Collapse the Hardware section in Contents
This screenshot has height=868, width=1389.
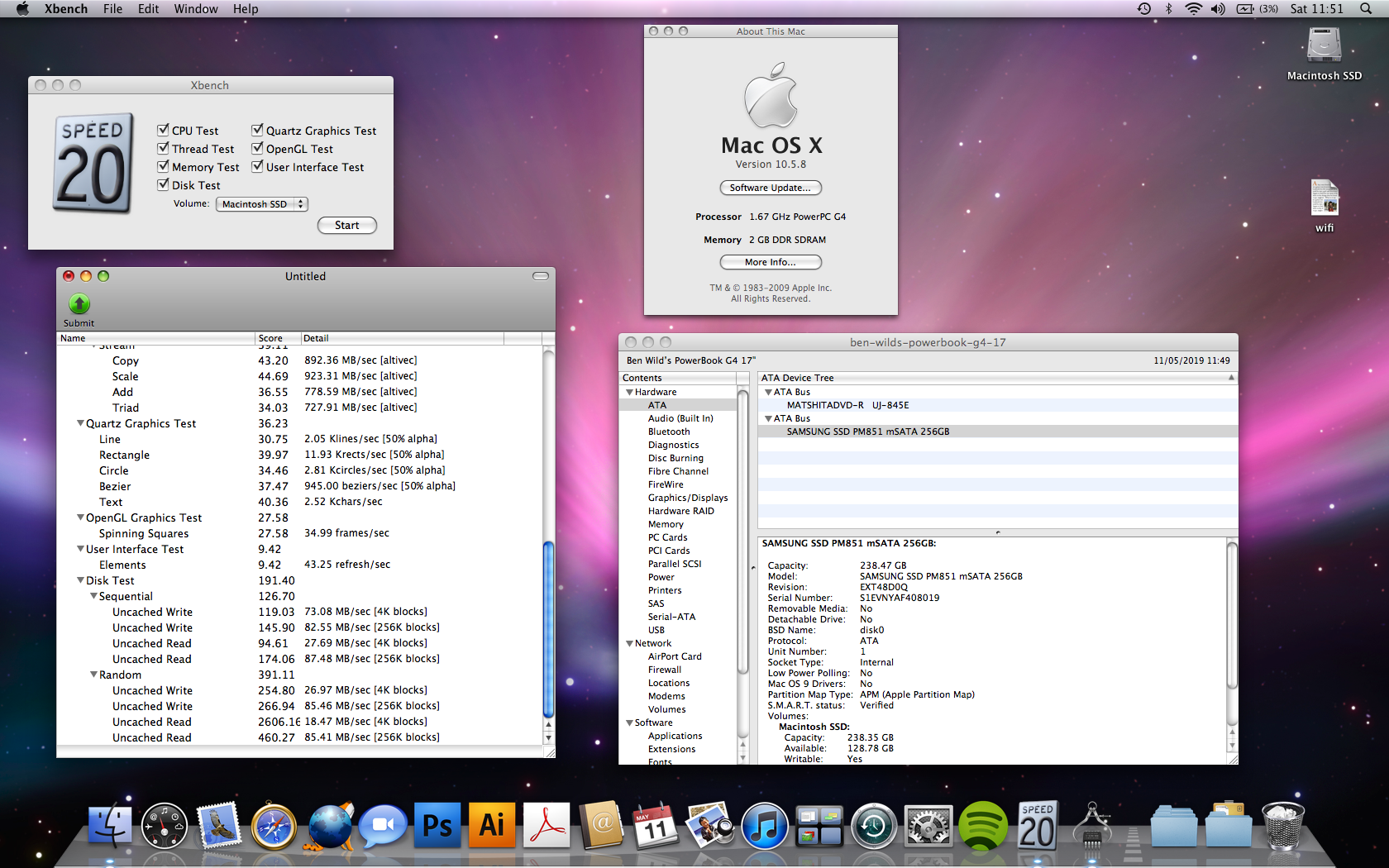point(629,393)
